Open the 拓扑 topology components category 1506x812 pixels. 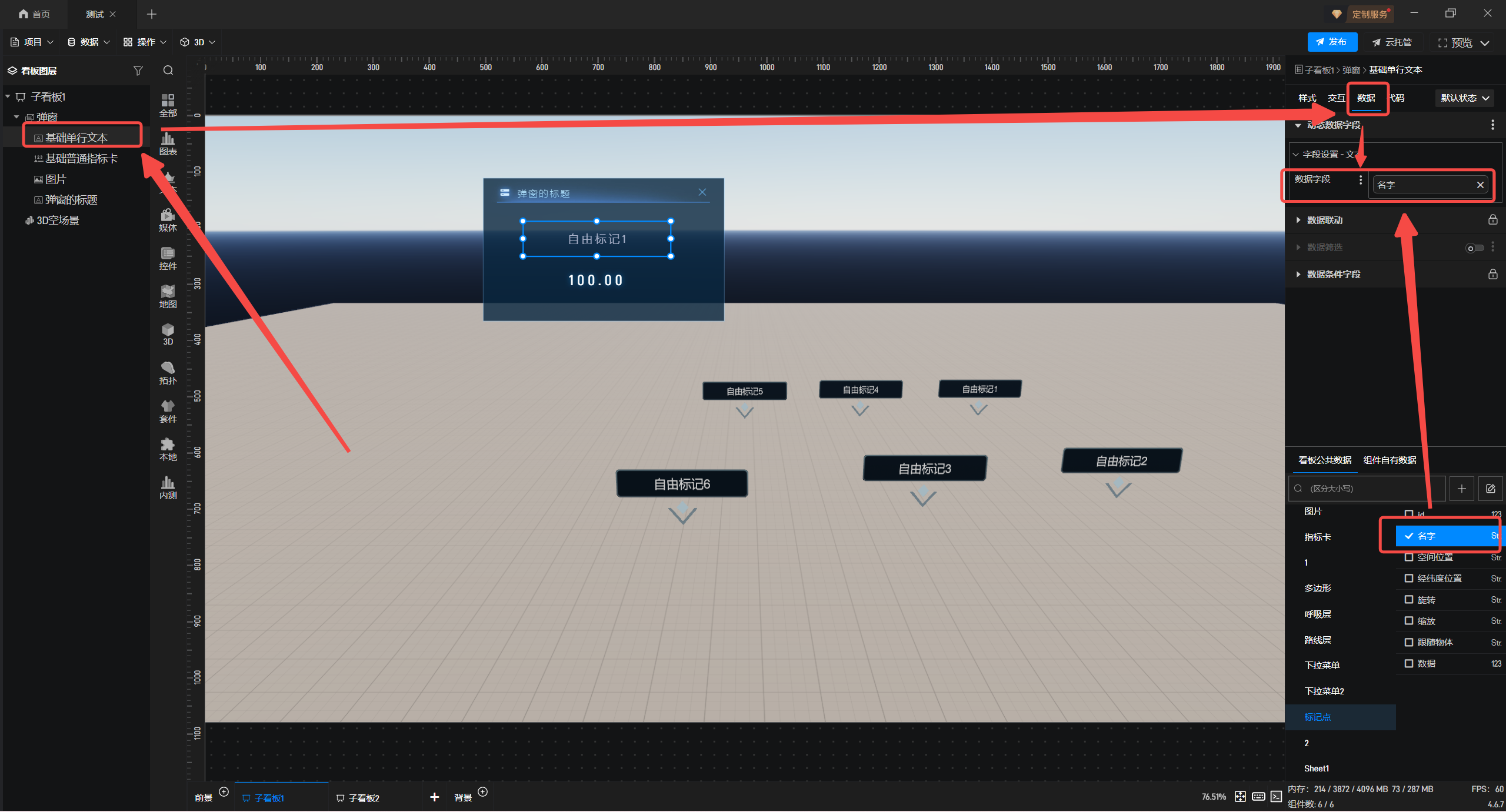coord(168,372)
